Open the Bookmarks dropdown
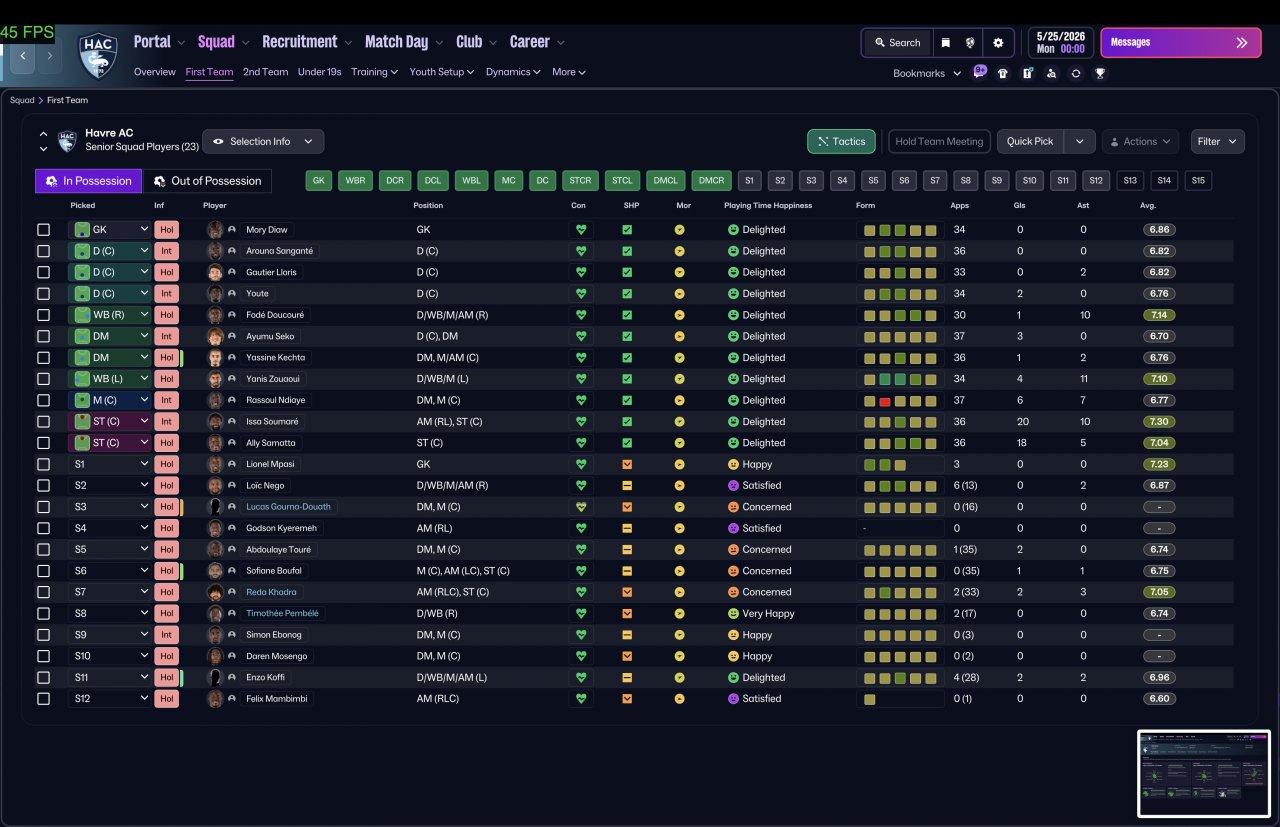This screenshot has width=1280, height=827. [x=927, y=73]
